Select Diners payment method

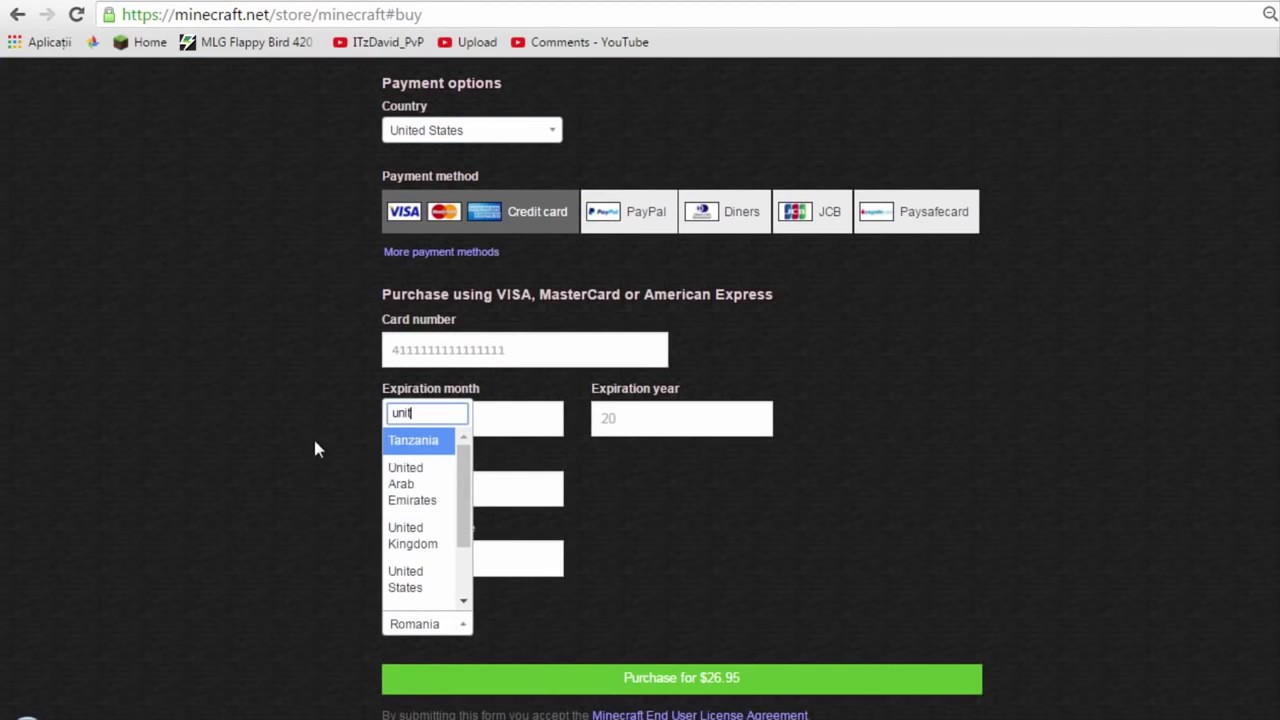(x=725, y=211)
